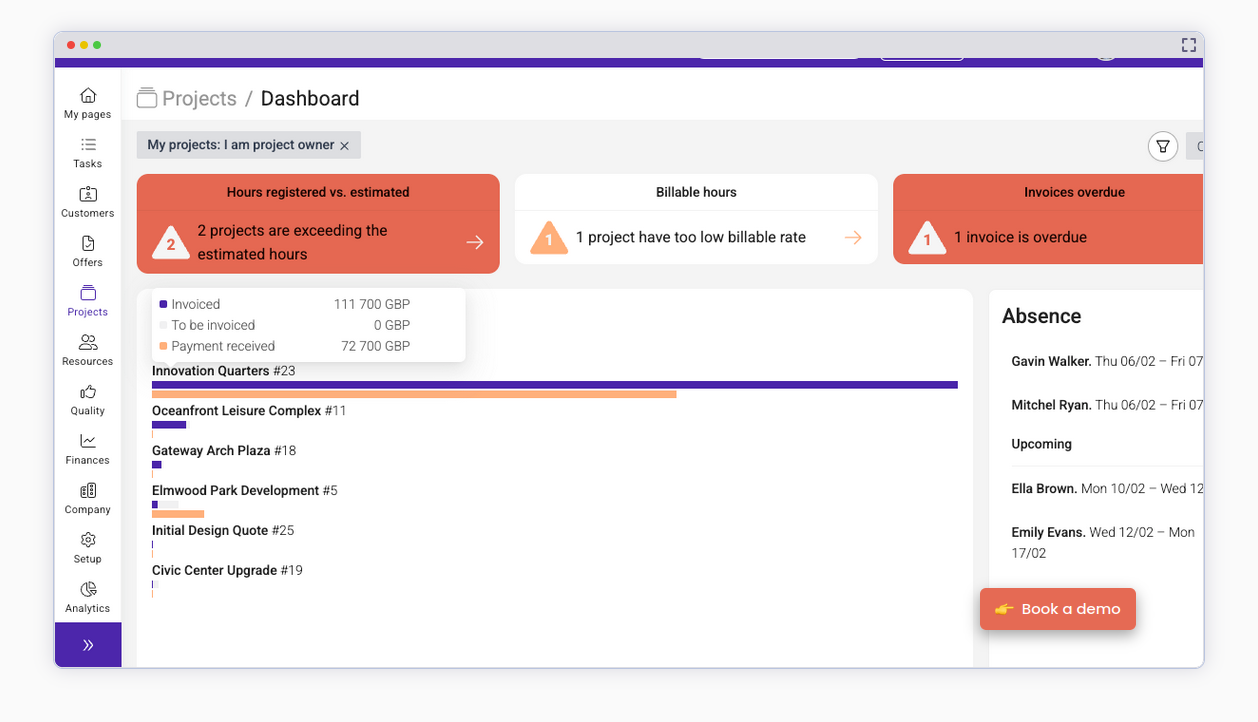The height and width of the screenshot is (722, 1258).
Task: Open the Finances section
Action: (87, 448)
